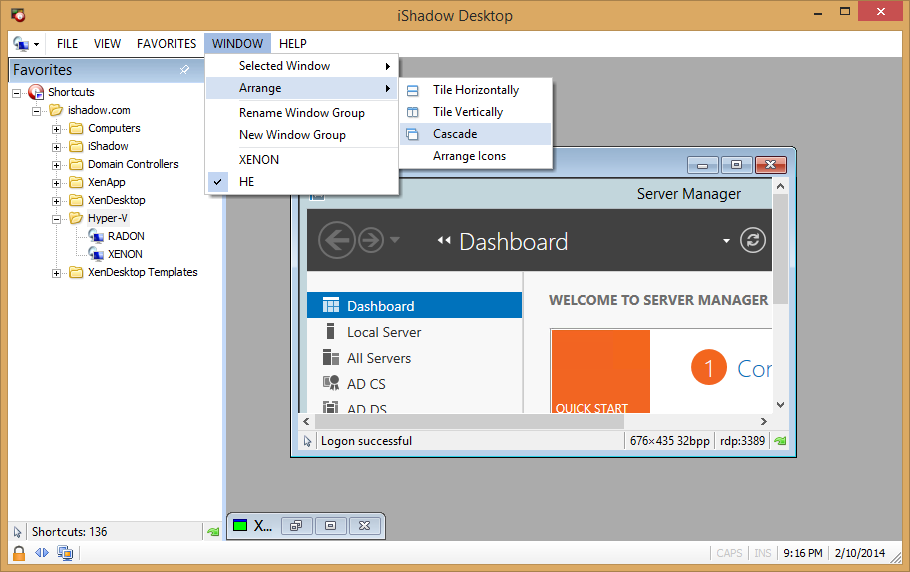Image resolution: width=910 pixels, height=572 pixels.
Task: Select the Shortcuts tree root
Action: pos(71,92)
